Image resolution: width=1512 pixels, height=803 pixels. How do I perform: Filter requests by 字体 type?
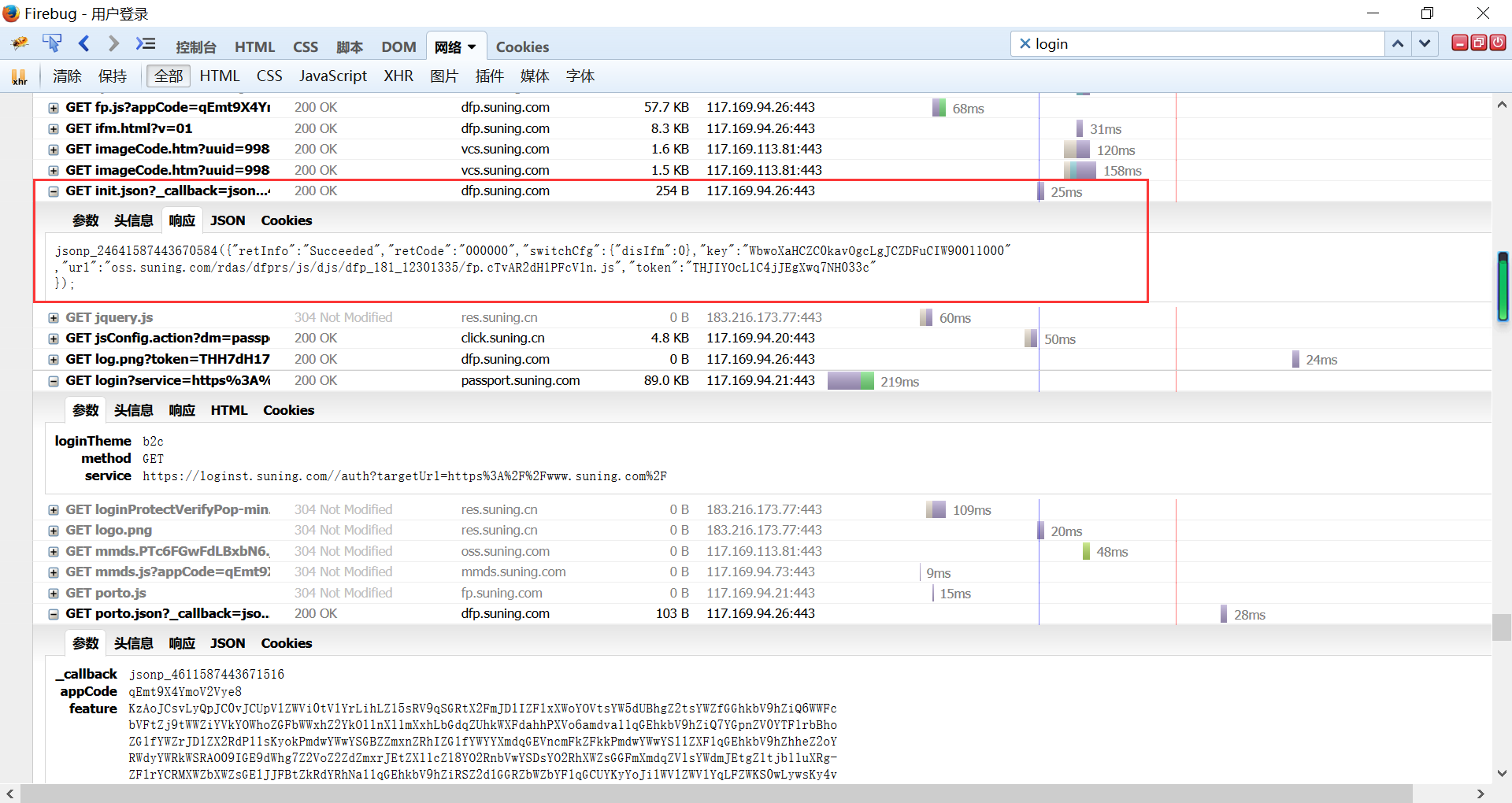(580, 76)
